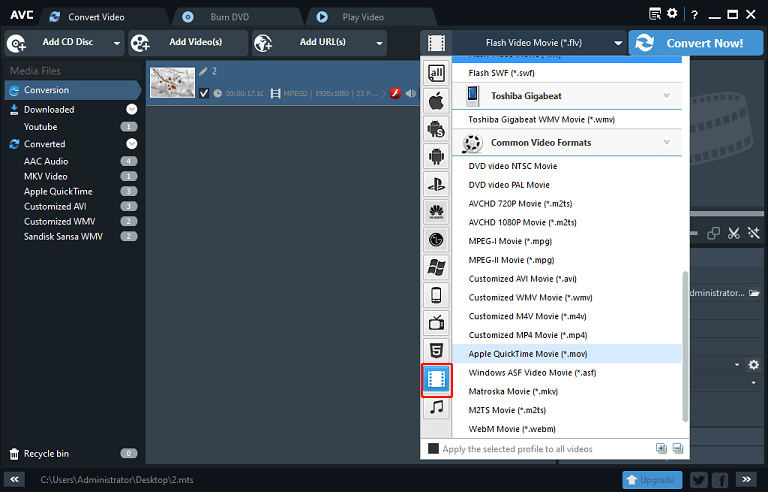Switch to the Play Video tab
Image resolution: width=768 pixels, height=492 pixels.
[363, 17]
